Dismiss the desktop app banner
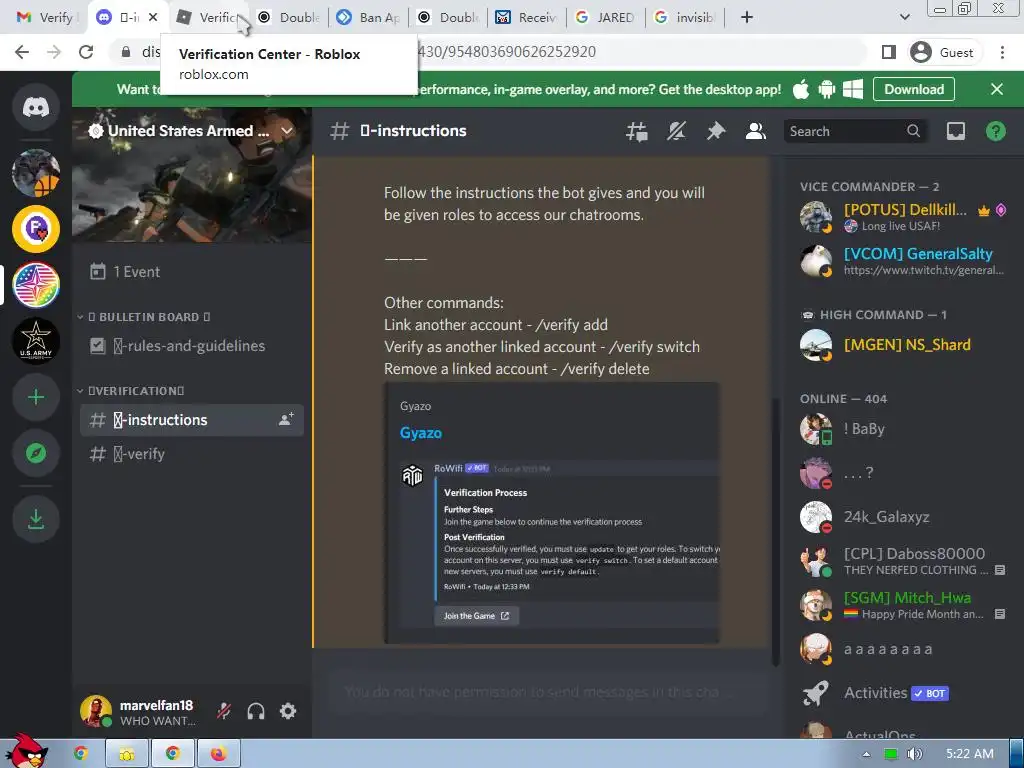 point(997,89)
